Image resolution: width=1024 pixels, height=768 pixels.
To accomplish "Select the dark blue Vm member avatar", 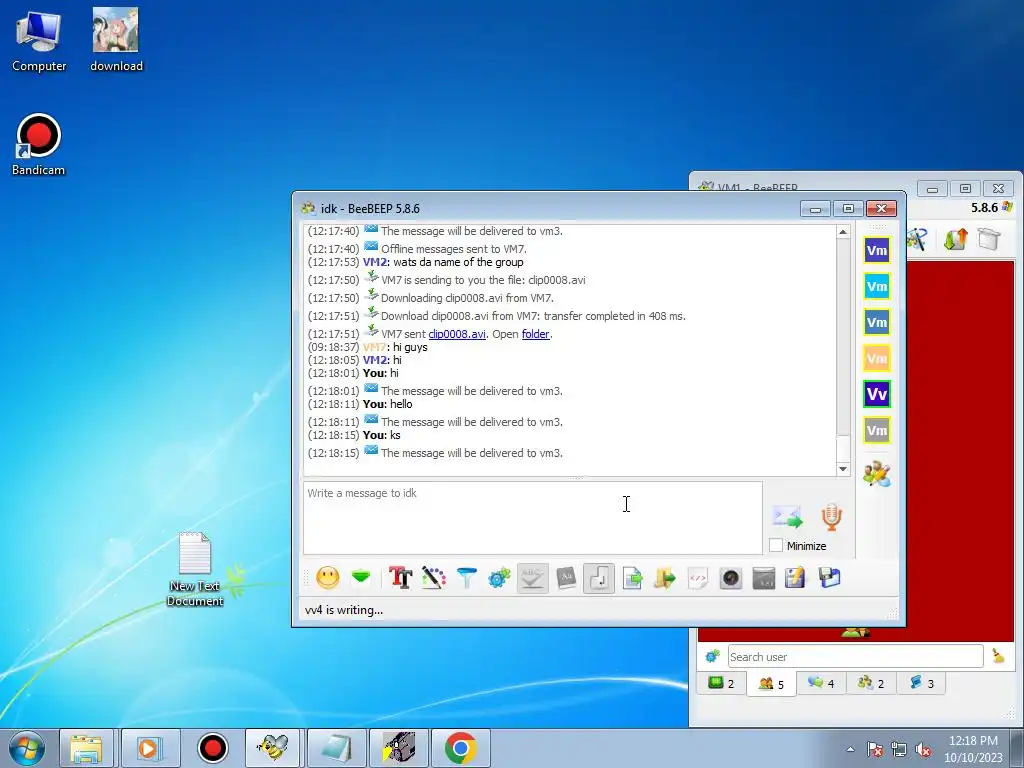I will [x=876, y=250].
